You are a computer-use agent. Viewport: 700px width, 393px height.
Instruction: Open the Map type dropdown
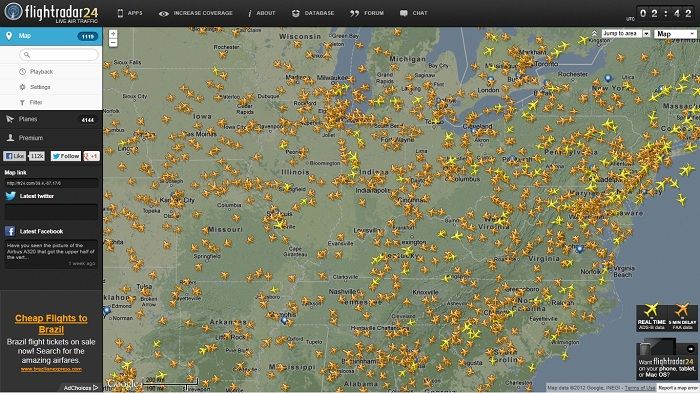click(x=675, y=33)
